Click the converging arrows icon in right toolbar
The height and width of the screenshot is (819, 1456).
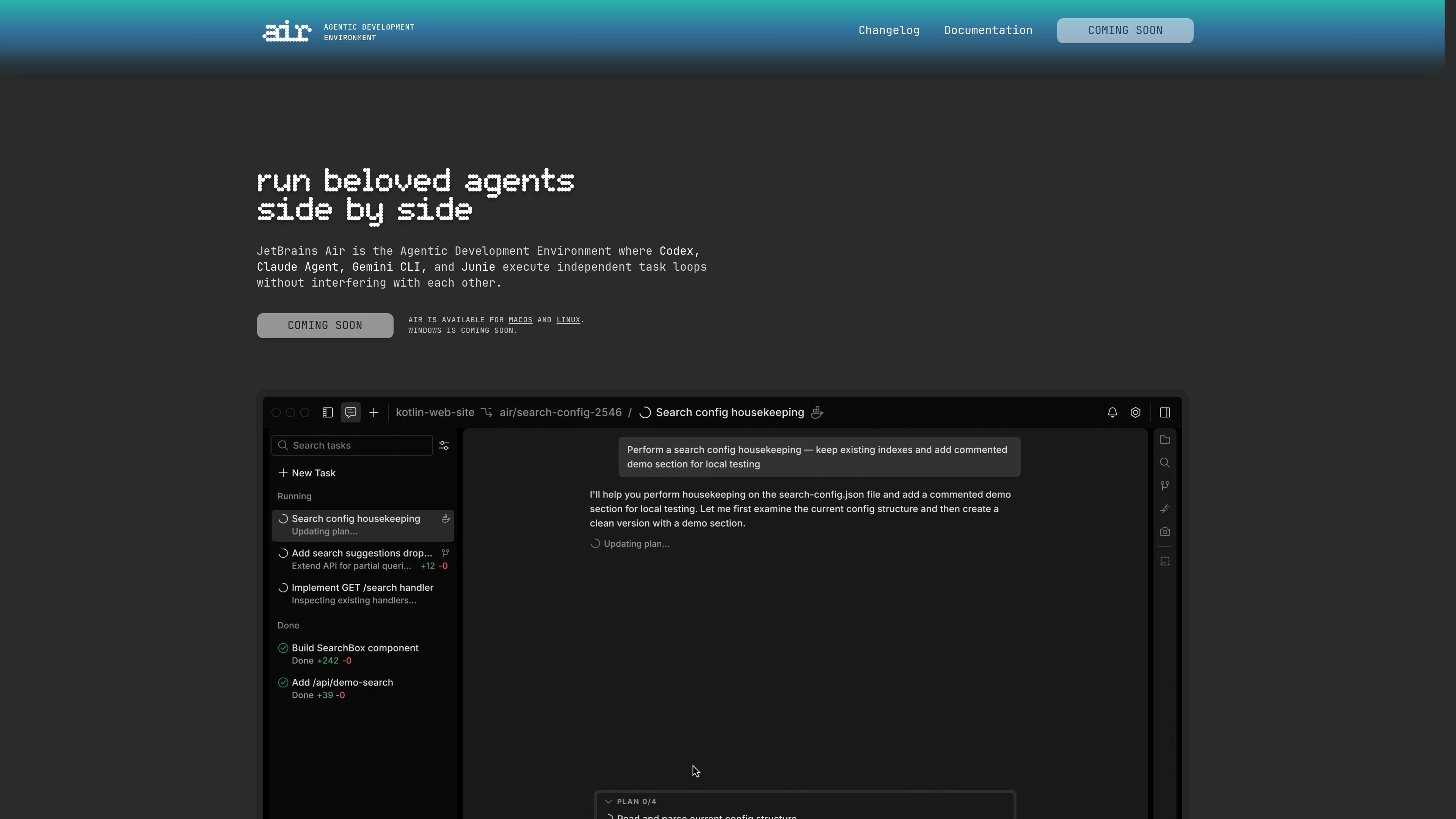[1165, 509]
